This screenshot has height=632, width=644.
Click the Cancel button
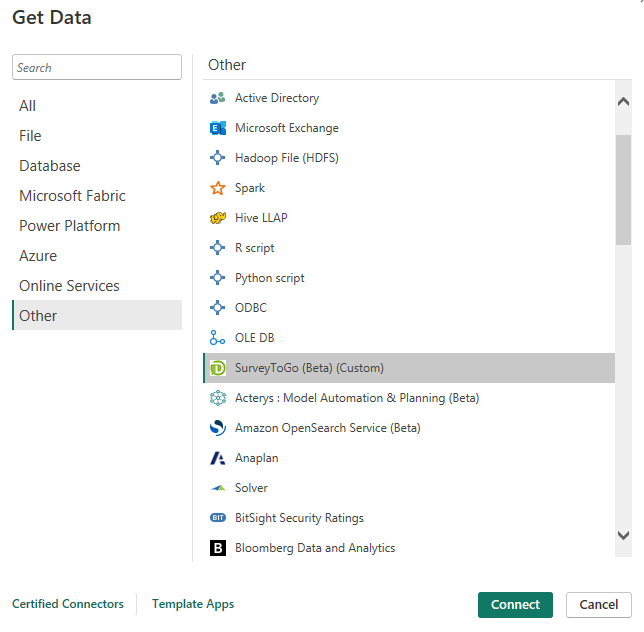[598, 604]
